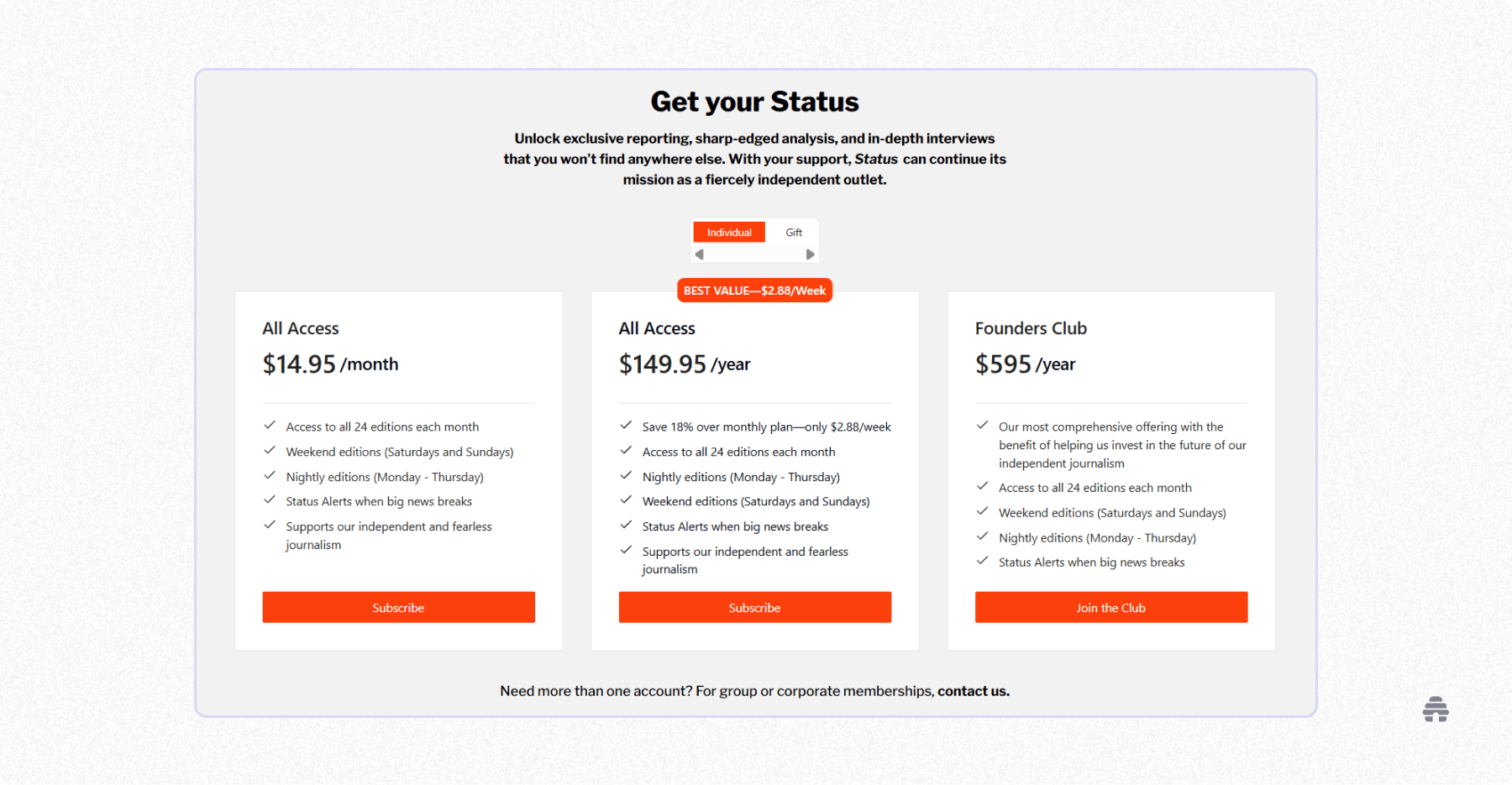This screenshot has width=1512, height=785.
Task: Click the checkmark beside 'Status Alerts' in Founders Club
Action: 982,561
